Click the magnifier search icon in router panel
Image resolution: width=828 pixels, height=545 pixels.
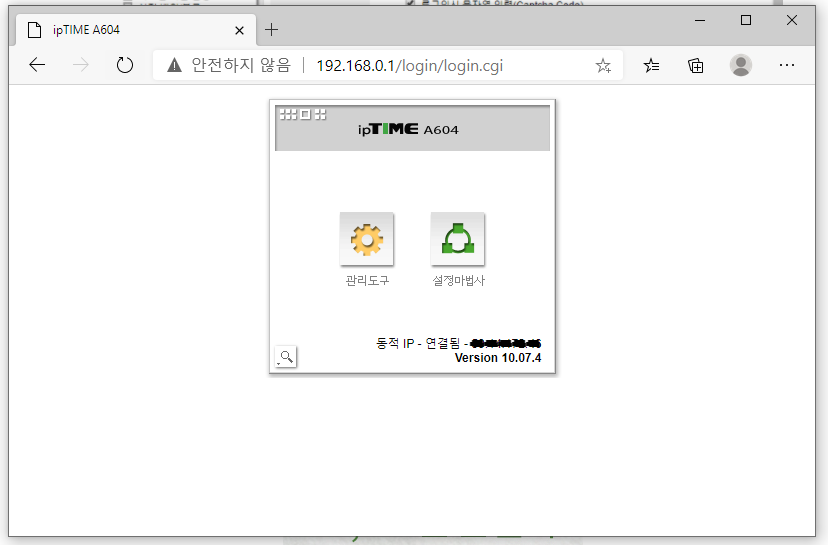[286, 356]
